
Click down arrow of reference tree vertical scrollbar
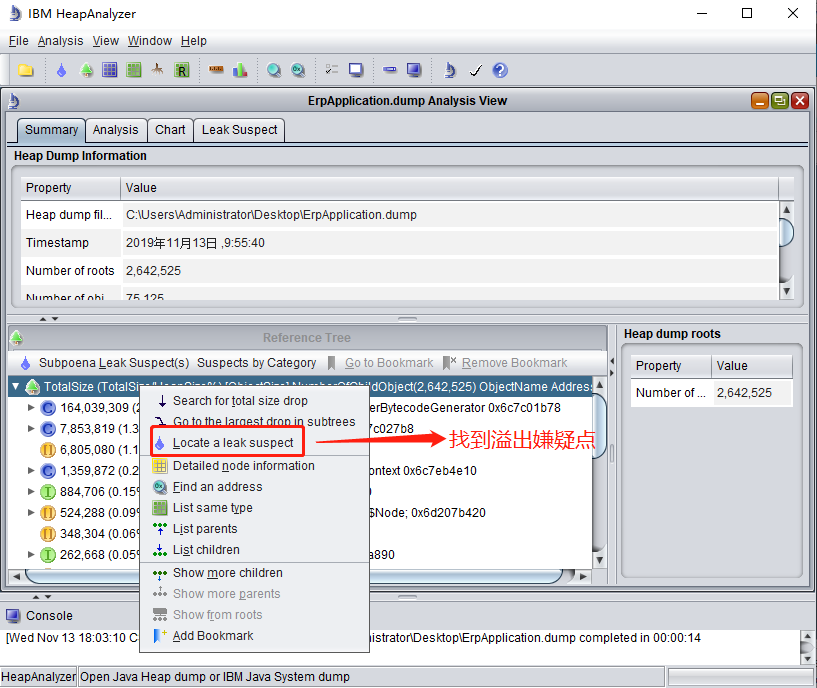(599, 560)
